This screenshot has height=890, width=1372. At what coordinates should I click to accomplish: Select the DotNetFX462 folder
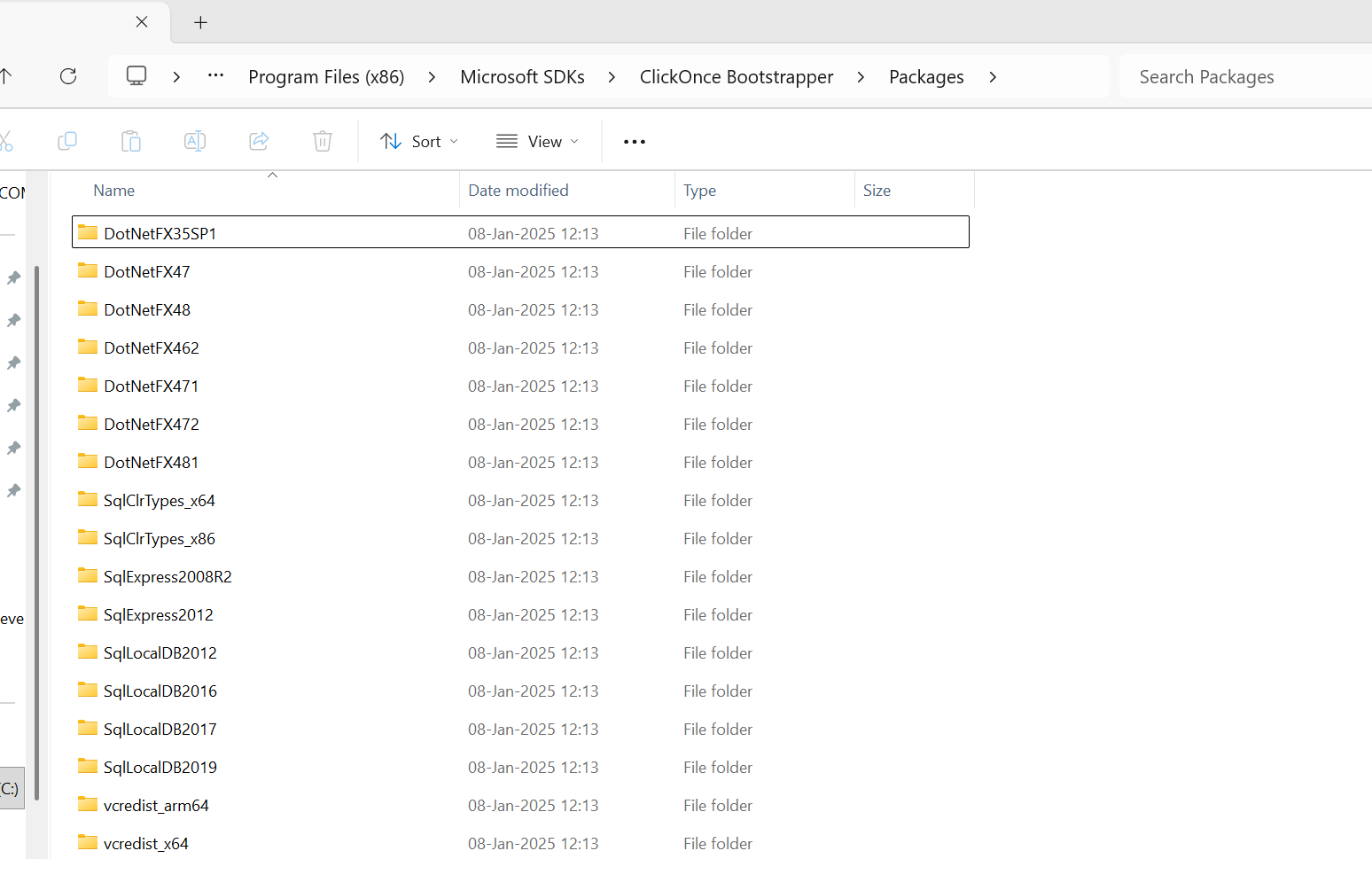(520, 347)
